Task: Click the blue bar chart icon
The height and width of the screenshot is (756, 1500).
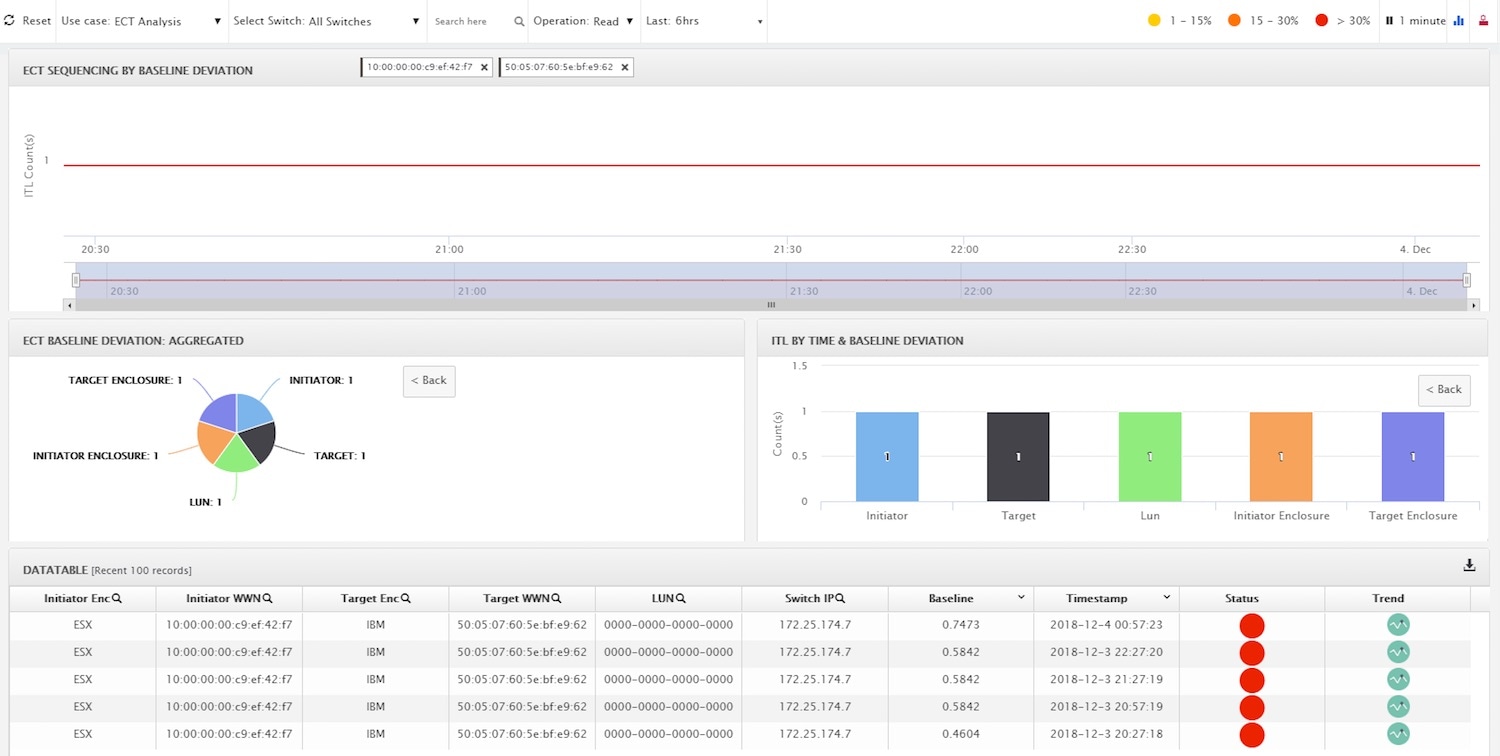Action: tap(1458, 21)
